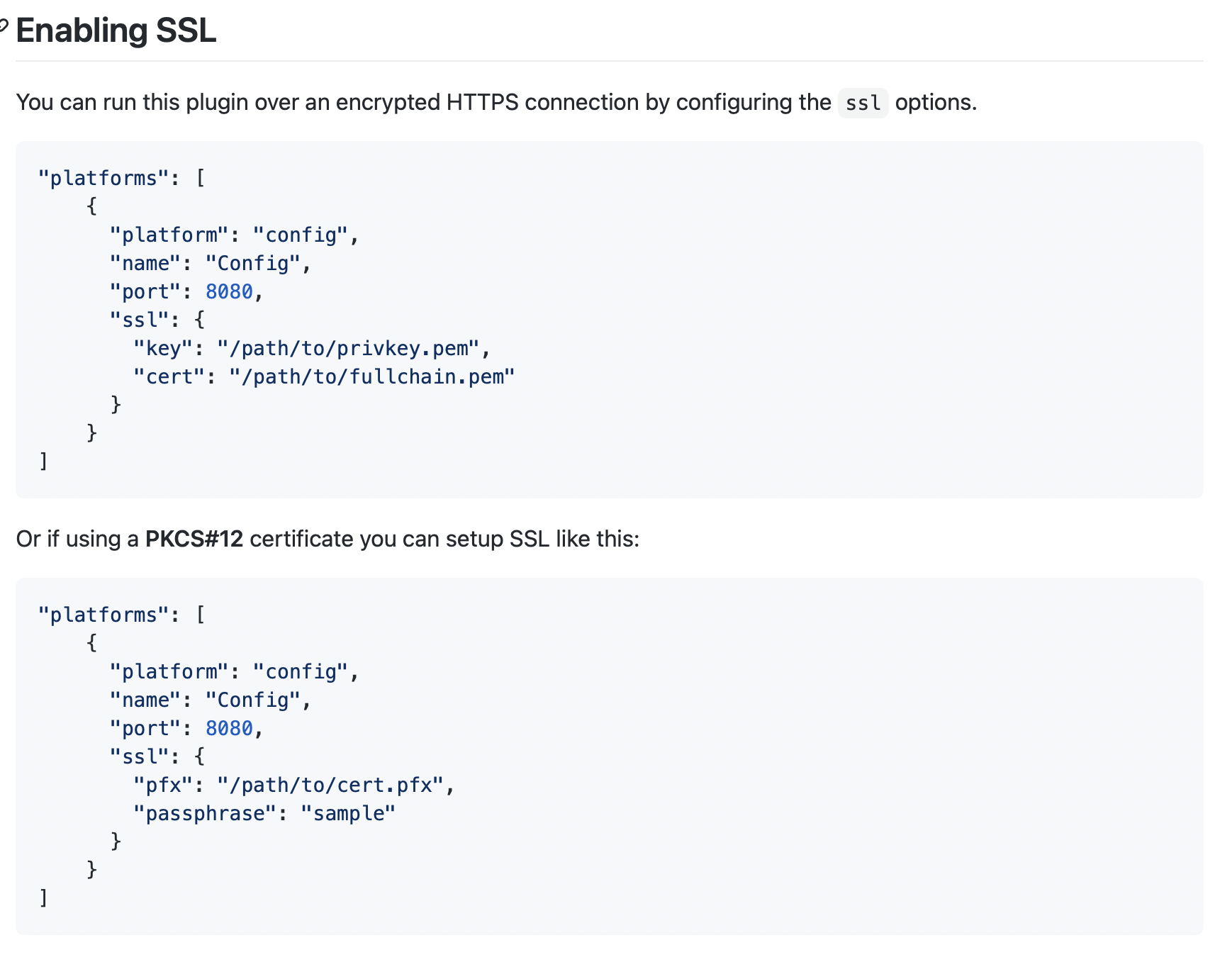Click "platforms" key in the second code block
Screen dimensions: 1232x967
[x=103, y=615]
